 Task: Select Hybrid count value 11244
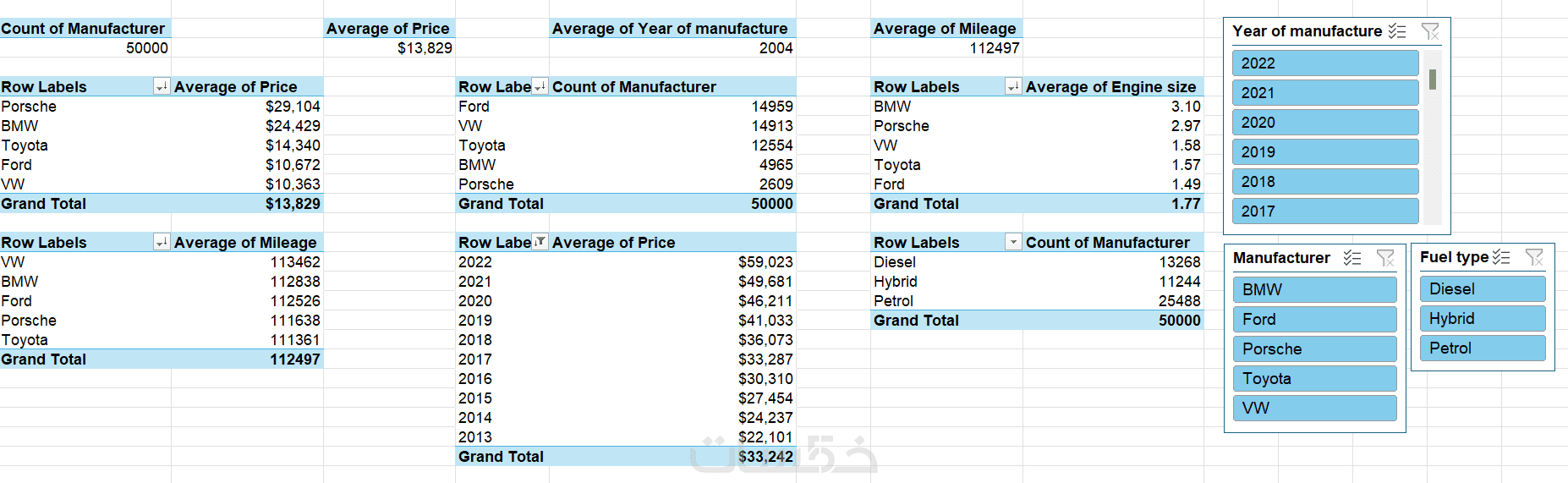(x=1113, y=281)
